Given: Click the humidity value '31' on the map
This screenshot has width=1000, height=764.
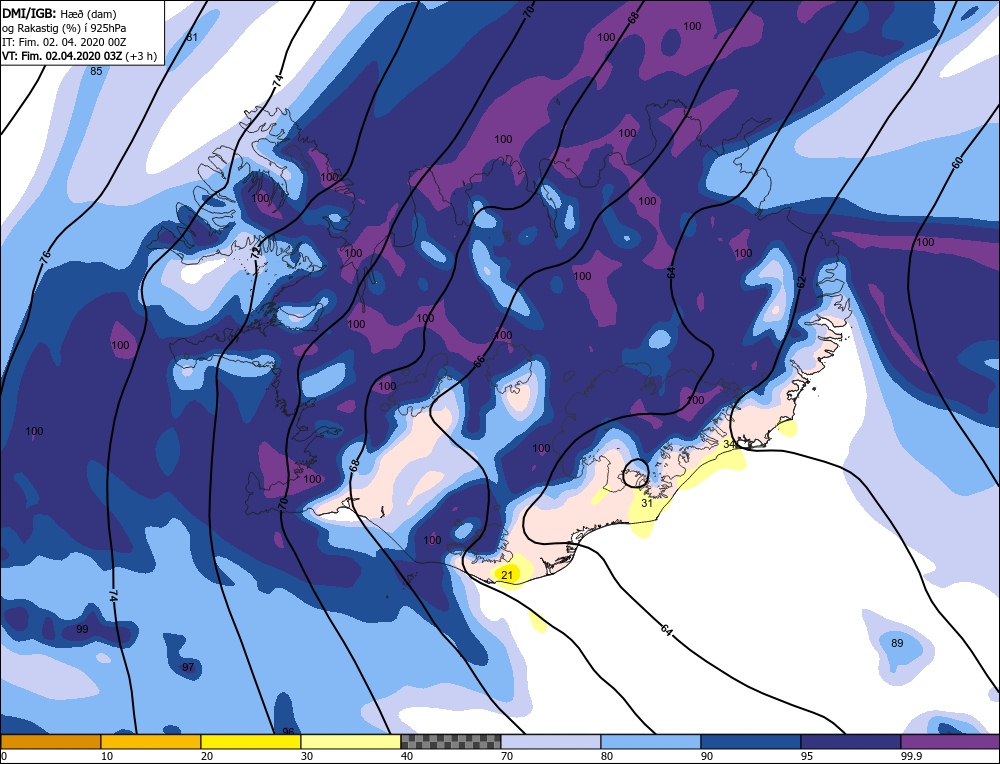Looking at the screenshot, I should (647, 503).
